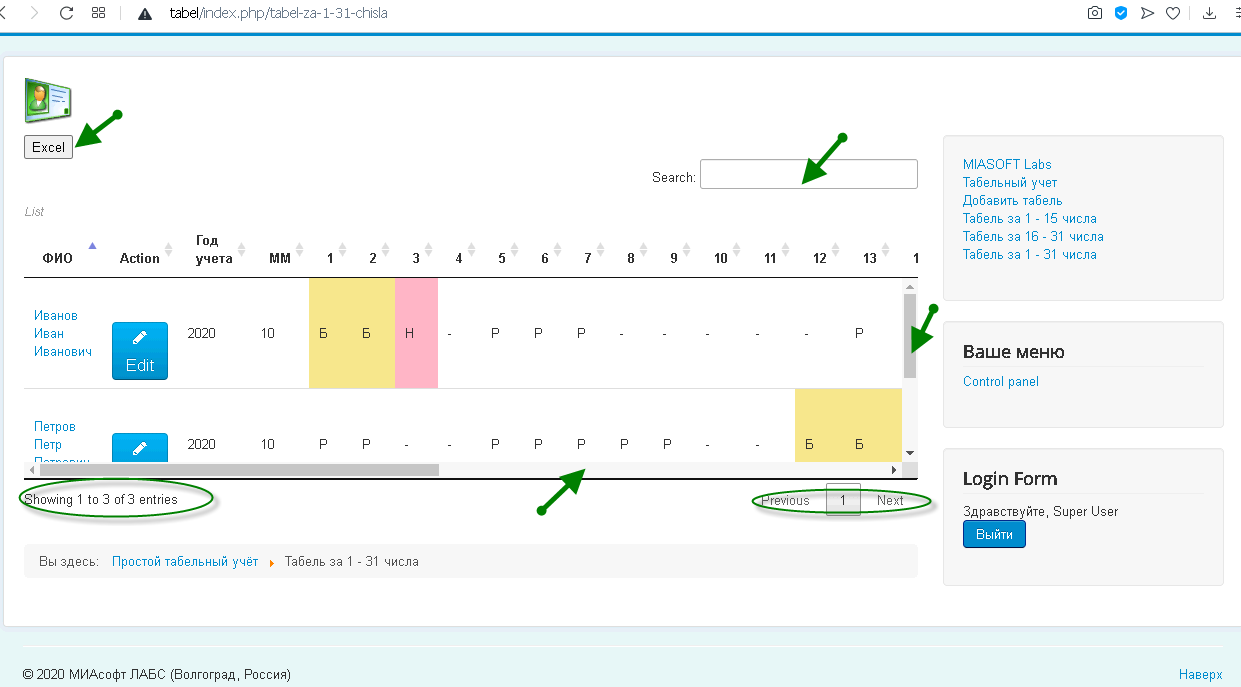This screenshot has width=1241, height=687.
Task: Export the table with Excel button
Action: pyautogui.click(x=48, y=147)
